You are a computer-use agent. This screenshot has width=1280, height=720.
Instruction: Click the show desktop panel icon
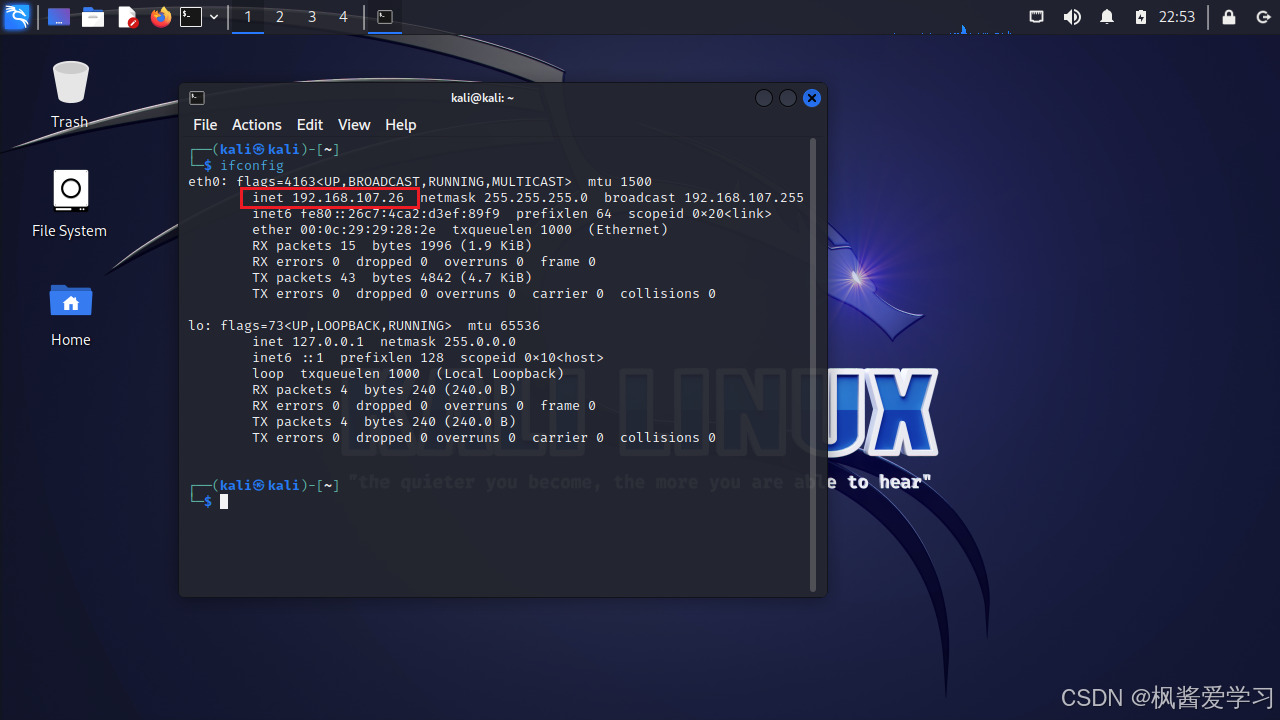(x=59, y=17)
